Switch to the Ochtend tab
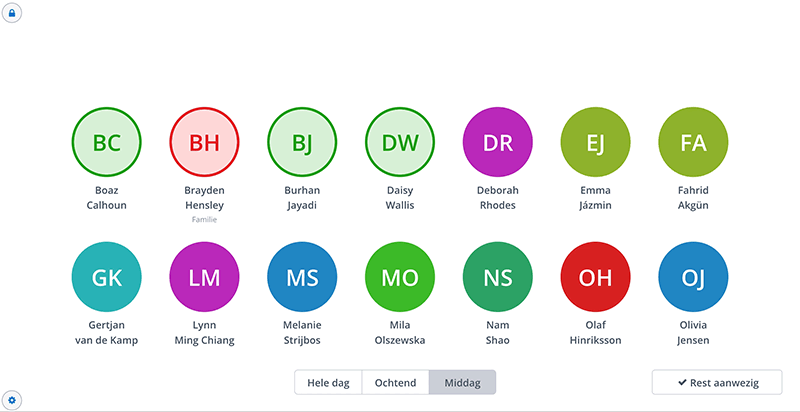This screenshot has height=412, width=800. pos(395,382)
